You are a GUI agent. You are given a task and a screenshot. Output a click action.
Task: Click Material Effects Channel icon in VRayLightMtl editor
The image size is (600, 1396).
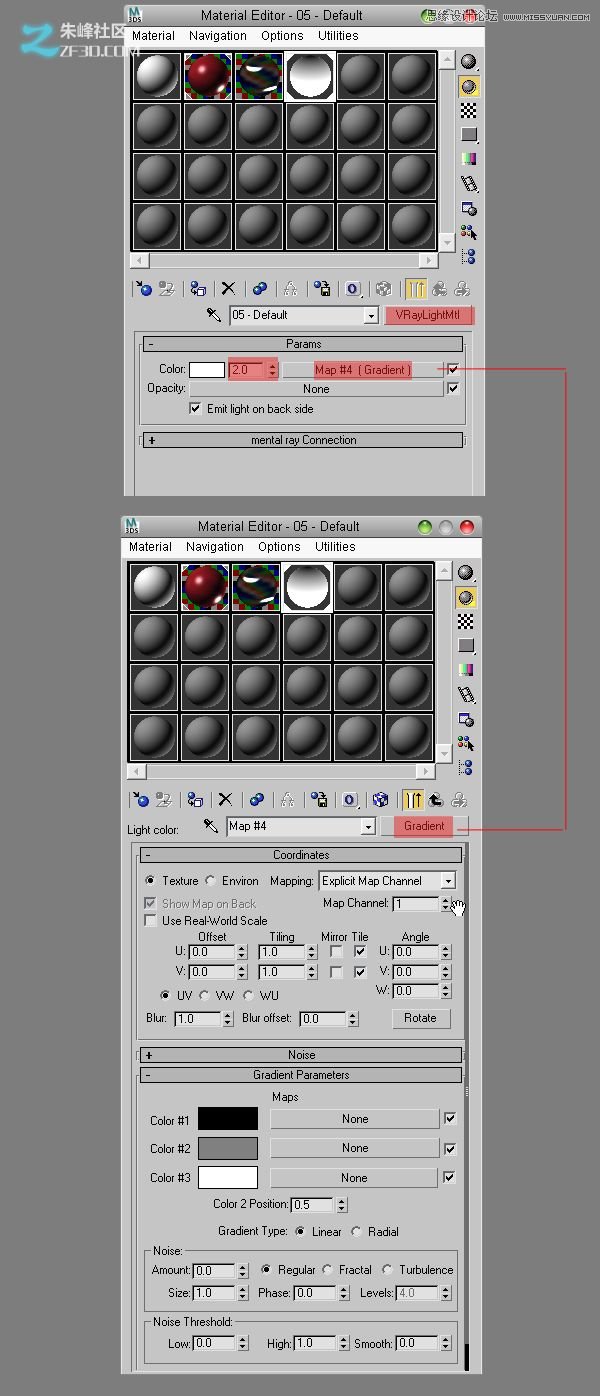[x=353, y=289]
